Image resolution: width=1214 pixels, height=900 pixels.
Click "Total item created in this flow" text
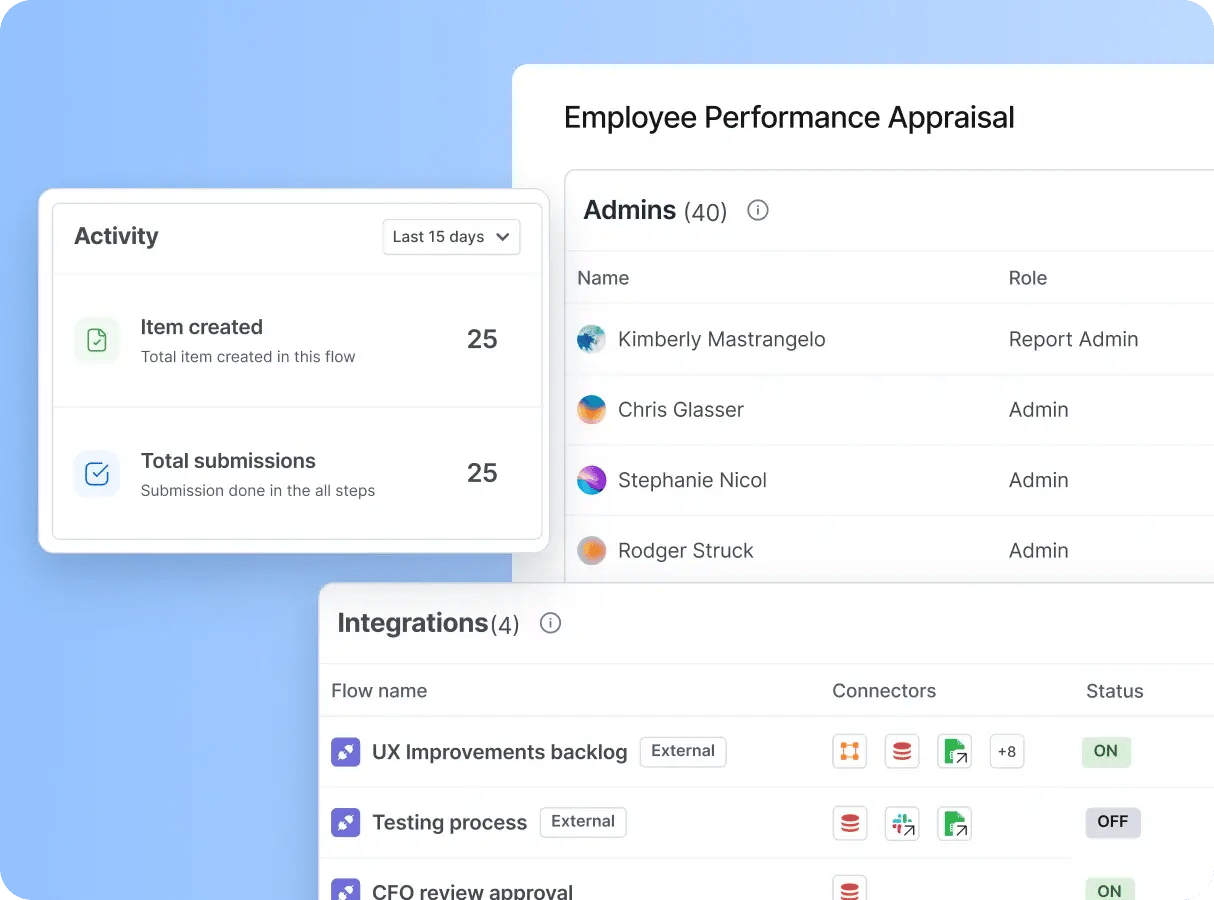[x=248, y=357]
